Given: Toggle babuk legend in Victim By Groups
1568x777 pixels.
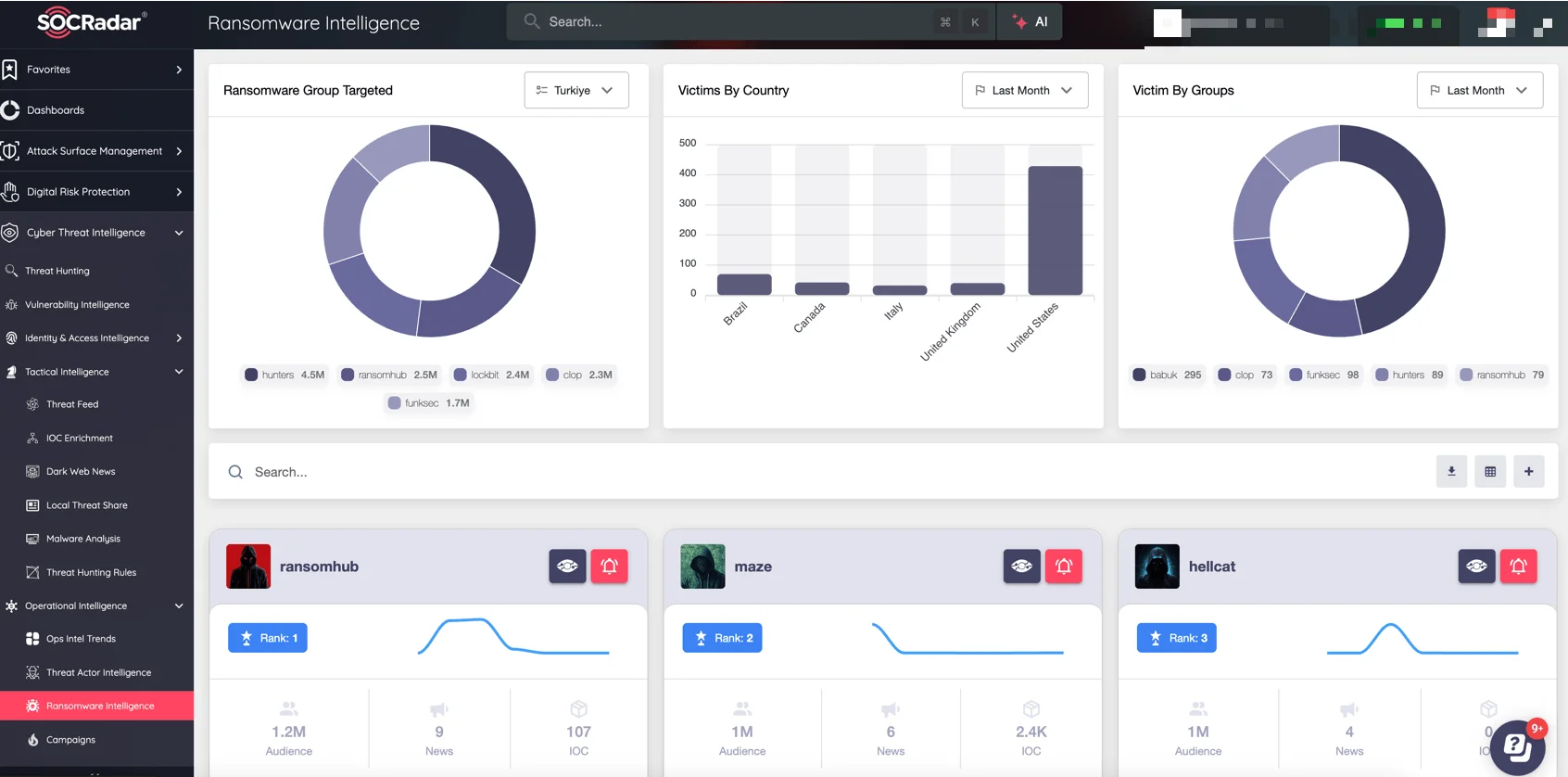Looking at the screenshot, I should click(x=1167, y=375).
